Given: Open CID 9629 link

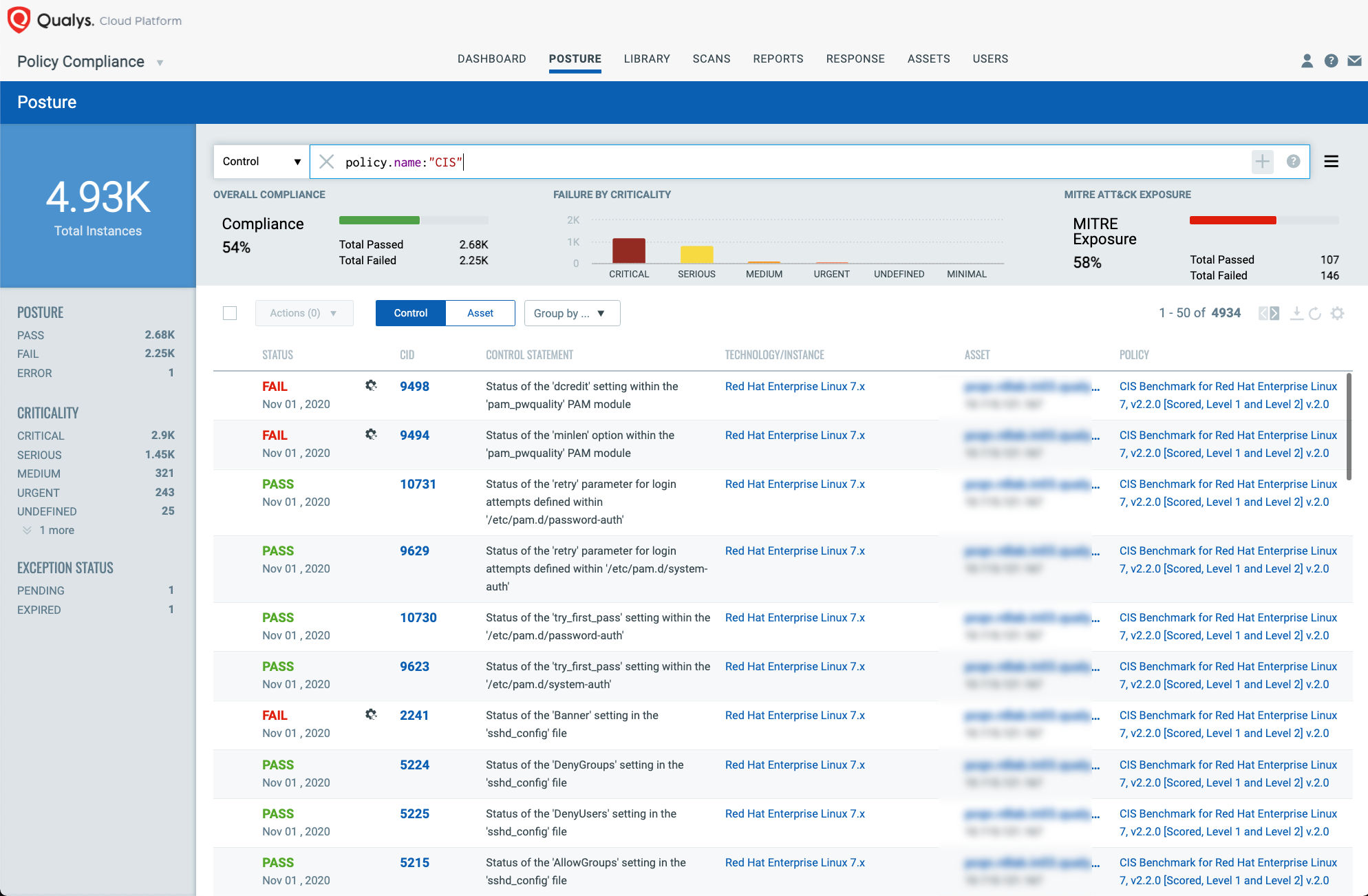Looking at the screenshot, I should [x=414, y=551].
